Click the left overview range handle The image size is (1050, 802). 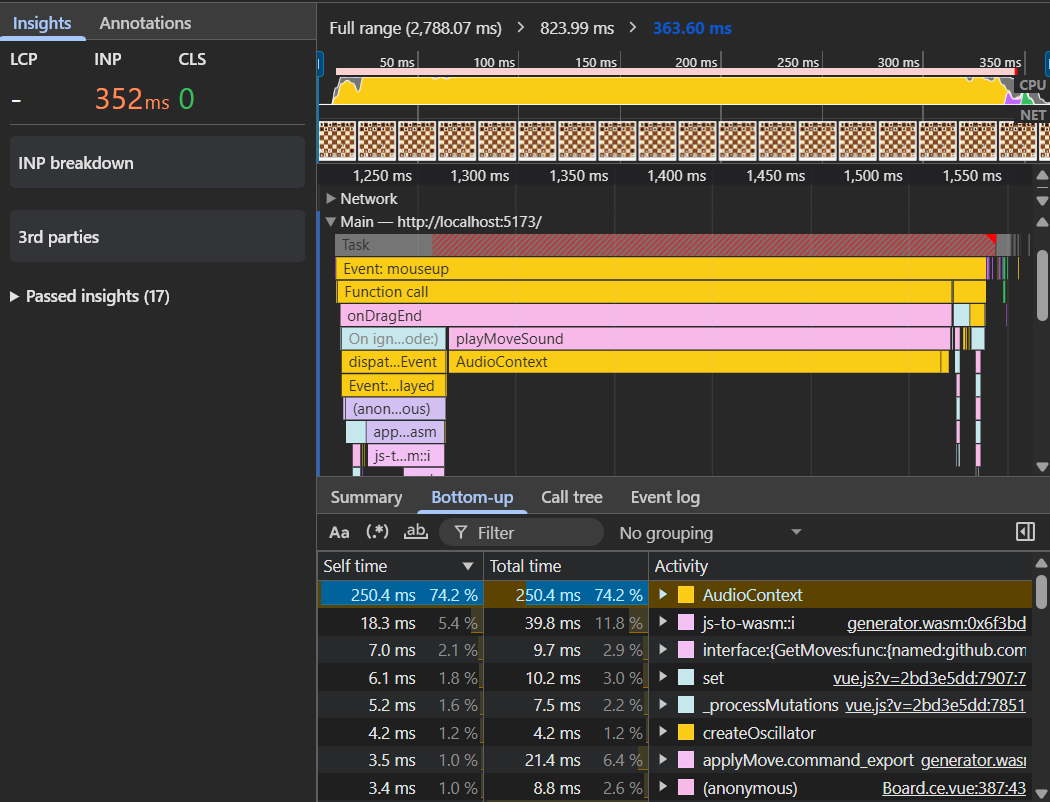pyautogui.click(x=320, y=65)
